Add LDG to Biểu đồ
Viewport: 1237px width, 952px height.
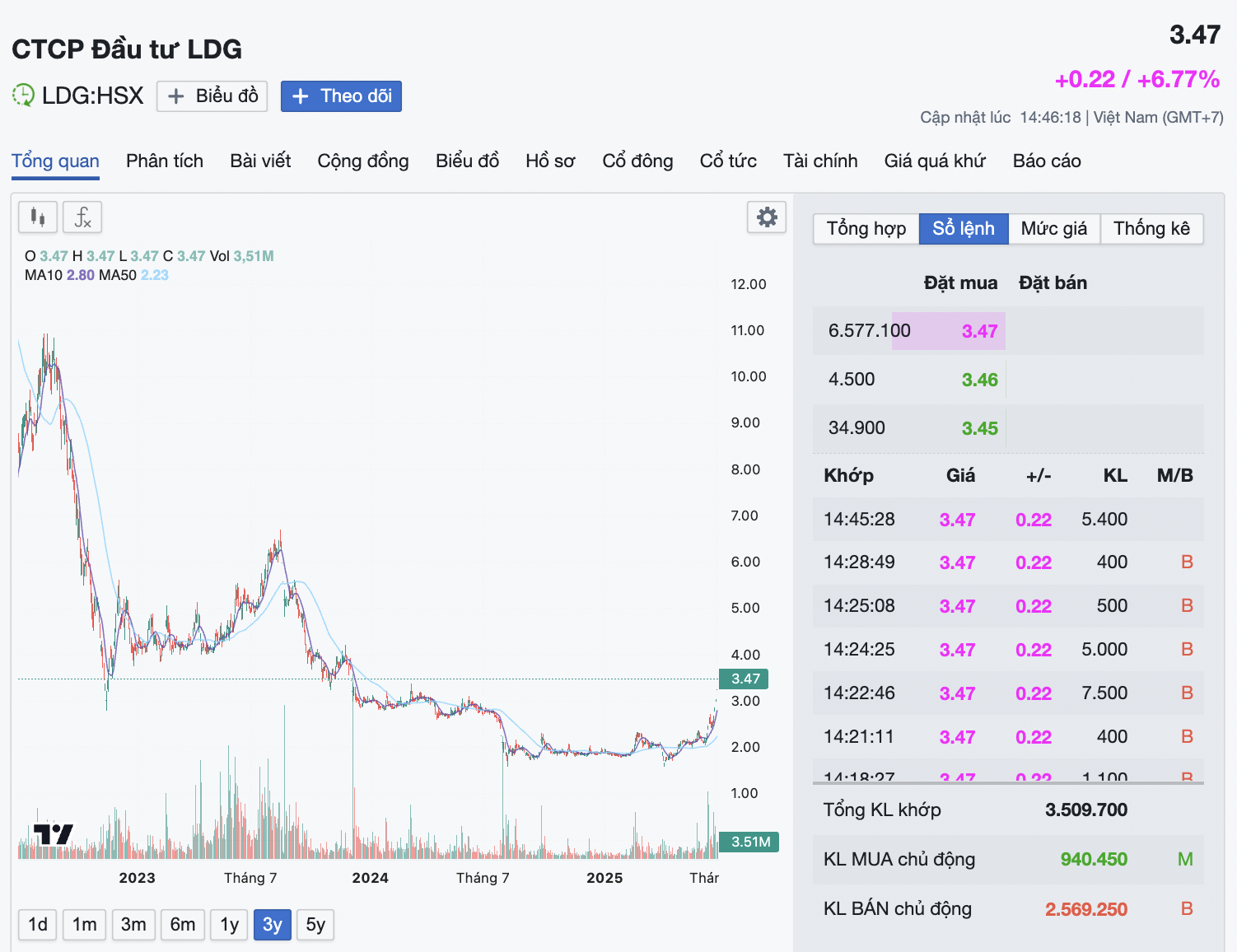[x=212, y=96]
